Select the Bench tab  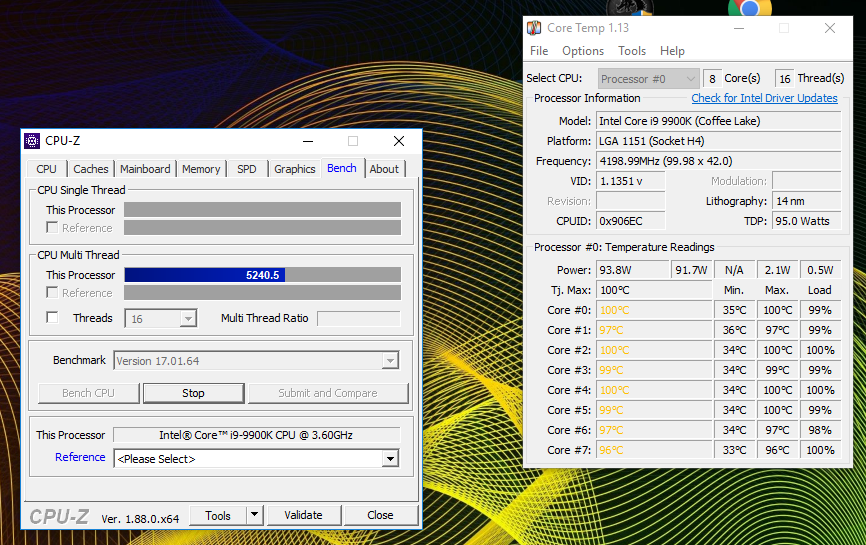[x=342, y=168]
